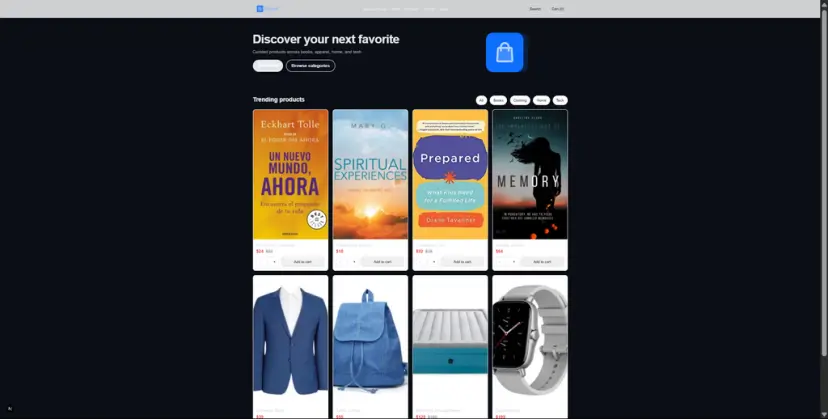Click the blue shopping bag icon

coord(505,52)
